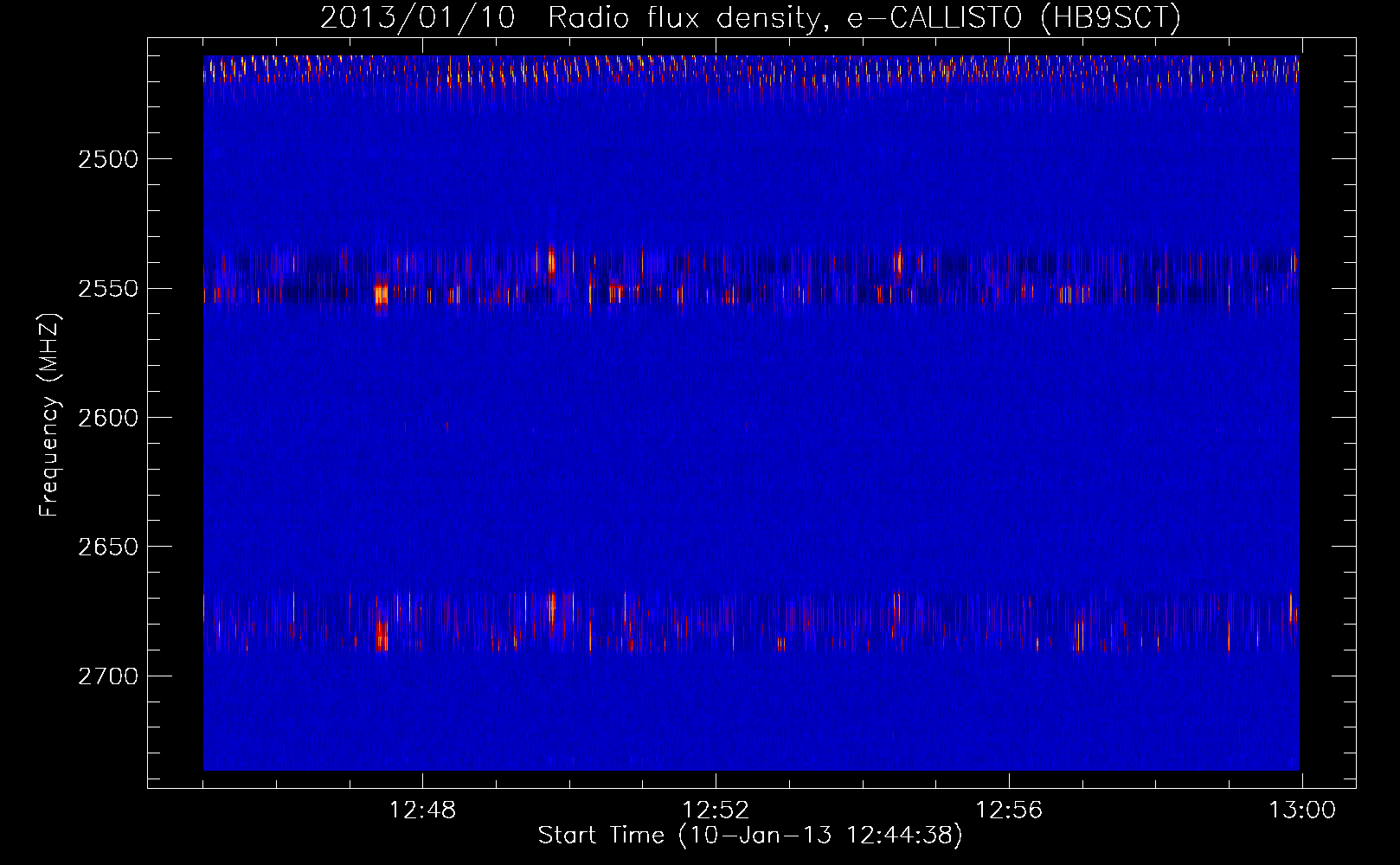Click the 2700 frequency tick label

107,676
